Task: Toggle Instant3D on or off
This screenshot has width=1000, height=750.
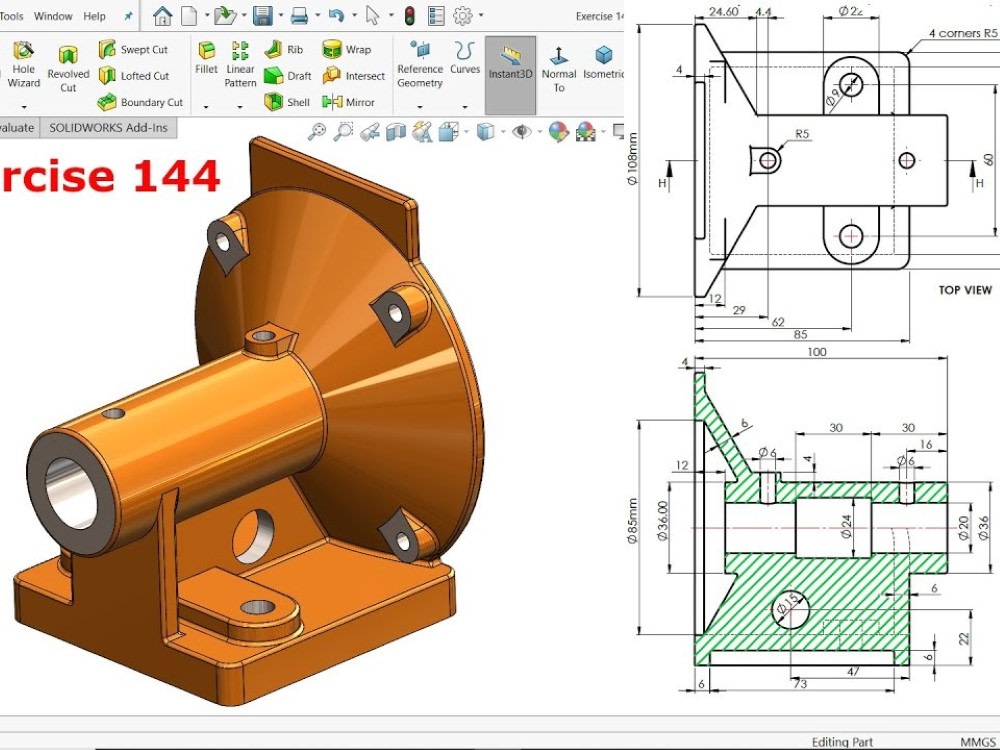Action: [x=510, y=67]
